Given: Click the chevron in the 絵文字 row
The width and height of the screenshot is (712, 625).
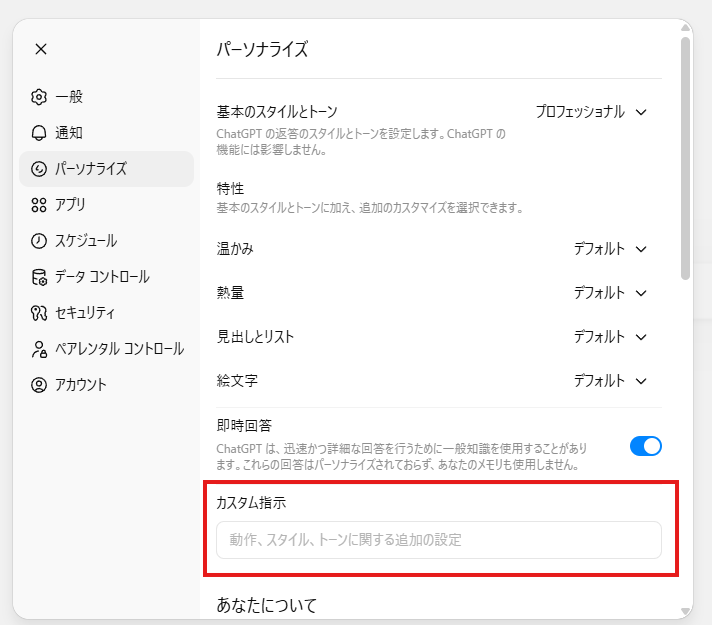Looking at the screenshot, I should [x=641, y=382].
